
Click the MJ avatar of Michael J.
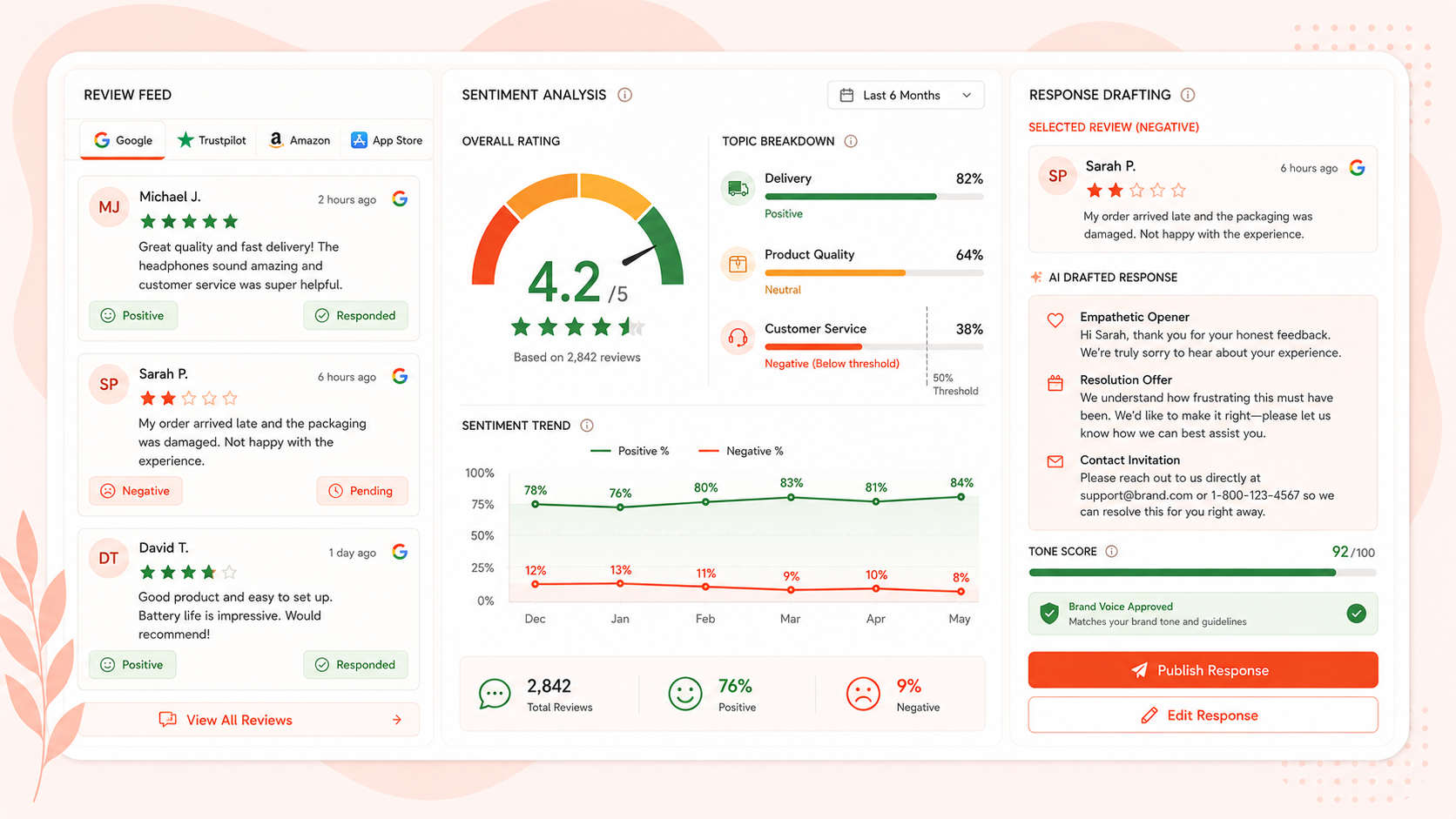[x=109, y=207]
